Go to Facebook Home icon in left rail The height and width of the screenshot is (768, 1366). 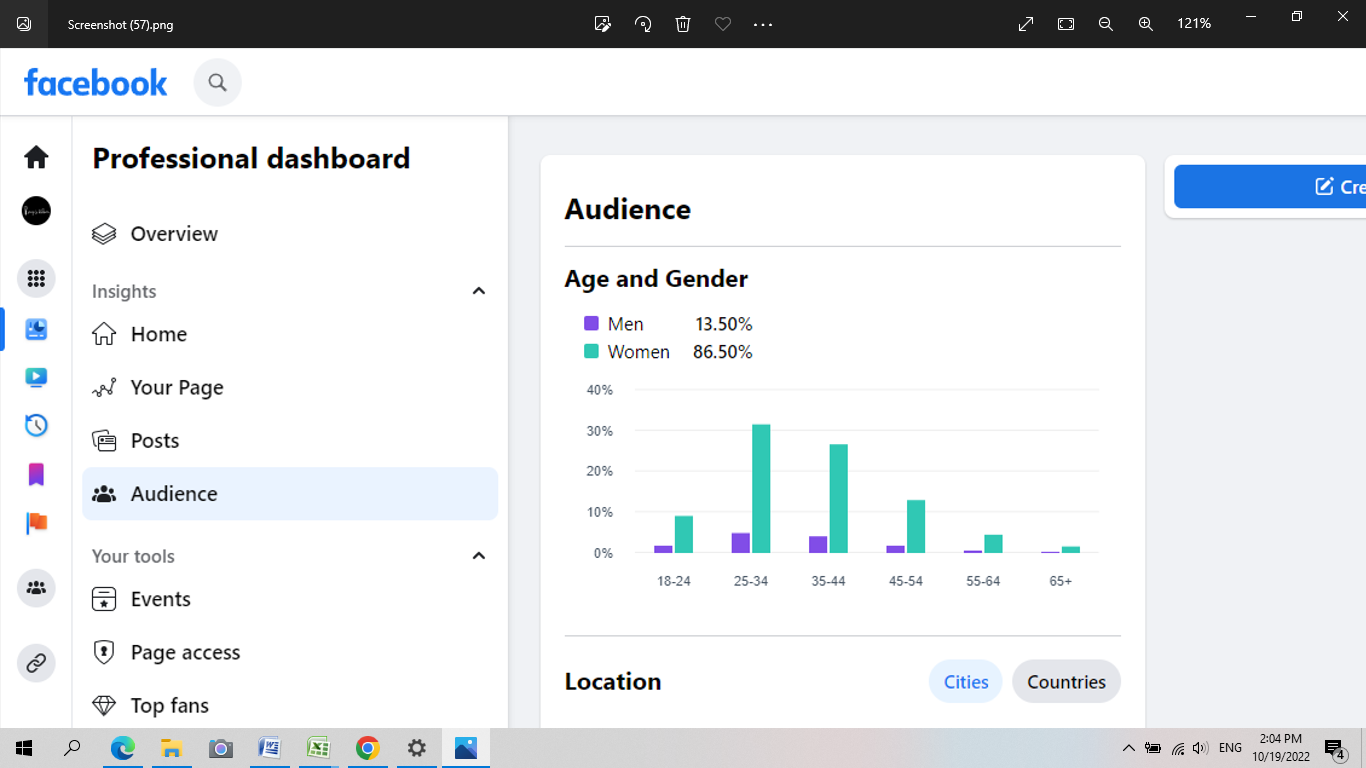tap(36, 157)
